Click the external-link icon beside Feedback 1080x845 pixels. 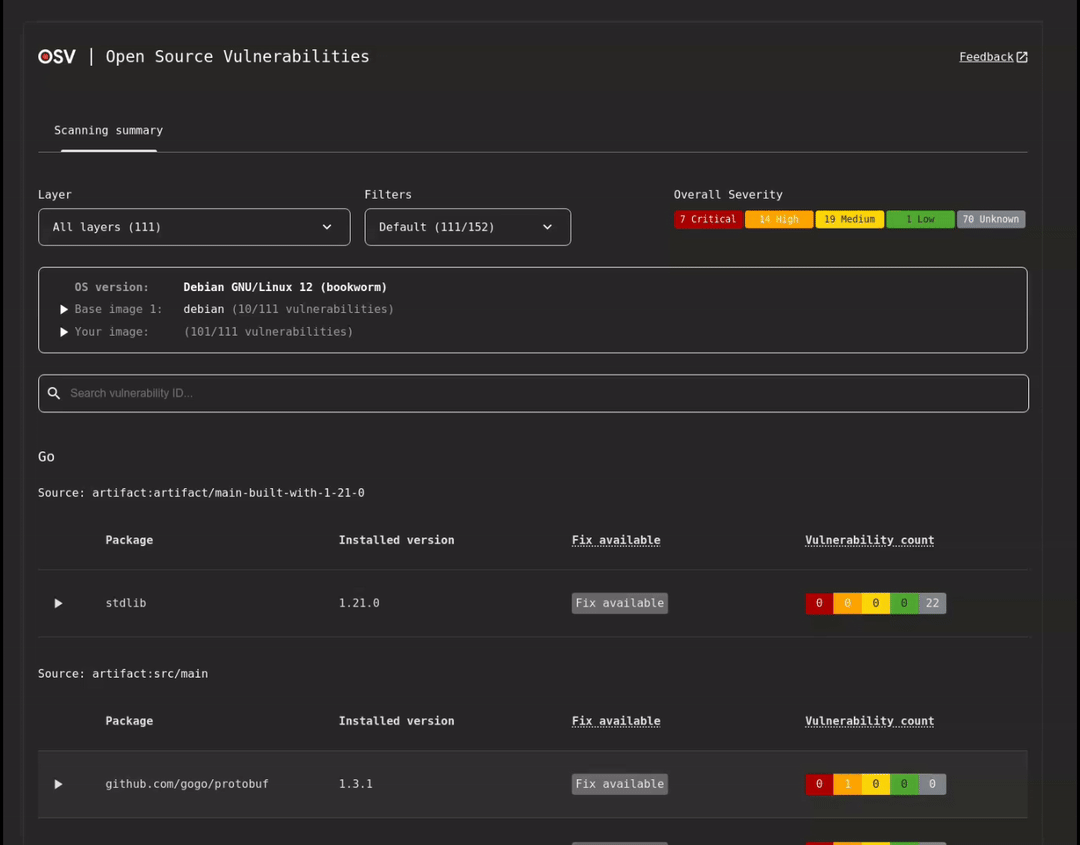tap(1020, 56)
